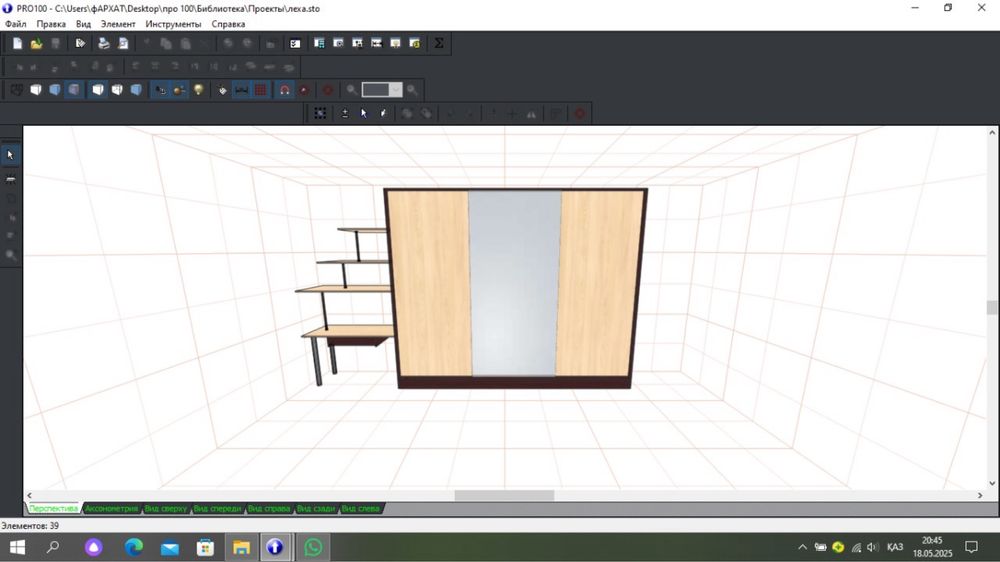
Task: Toggle the red grid display button
Action: pos(260,90)
